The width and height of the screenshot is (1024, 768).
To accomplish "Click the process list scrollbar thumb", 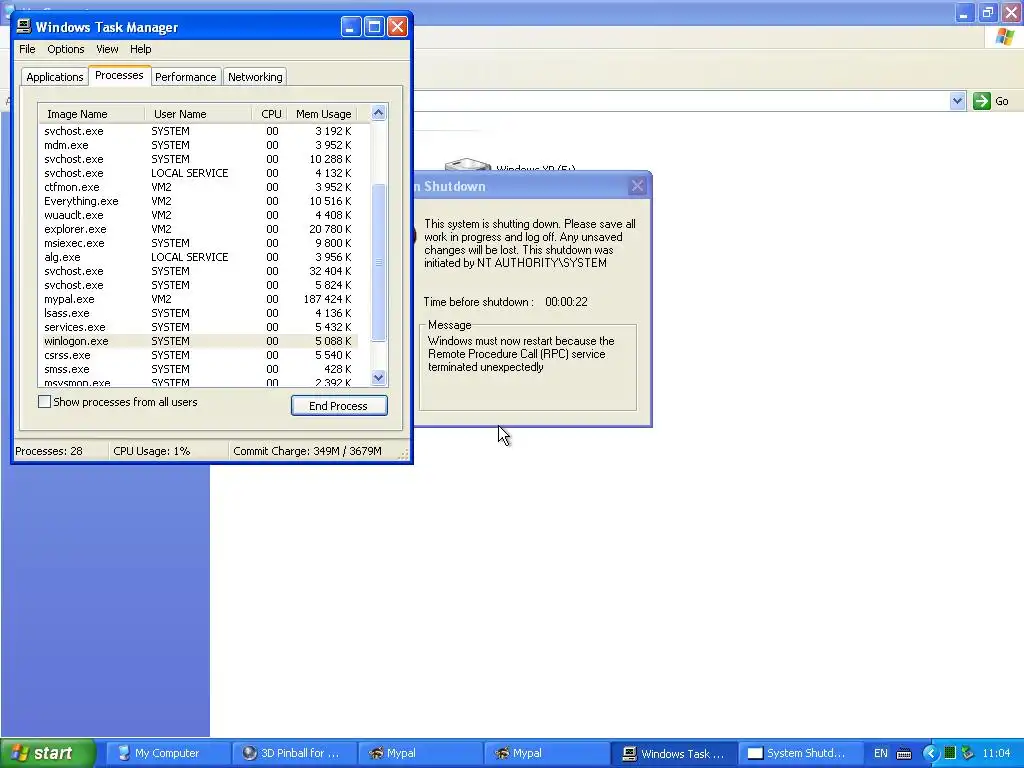I will click(x=378, y=263).
